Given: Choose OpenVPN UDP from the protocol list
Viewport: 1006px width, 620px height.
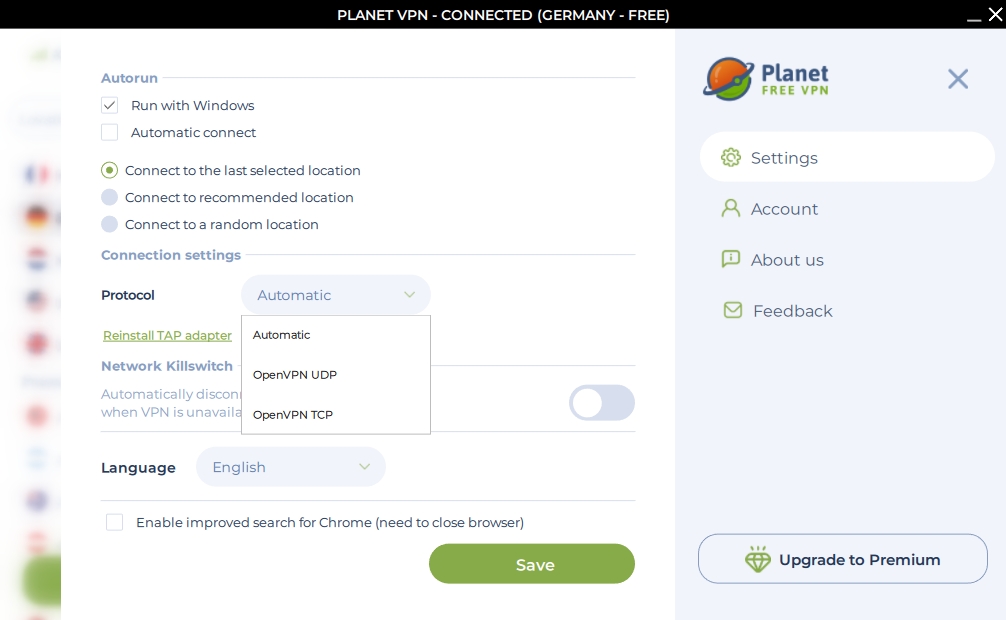Looking at the screenshot, I should (x=295, y=375).
